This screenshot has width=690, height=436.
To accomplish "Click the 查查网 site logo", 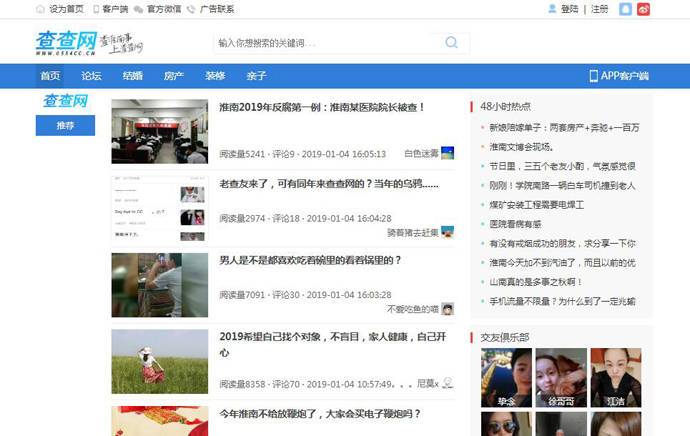I will [66, 43].
